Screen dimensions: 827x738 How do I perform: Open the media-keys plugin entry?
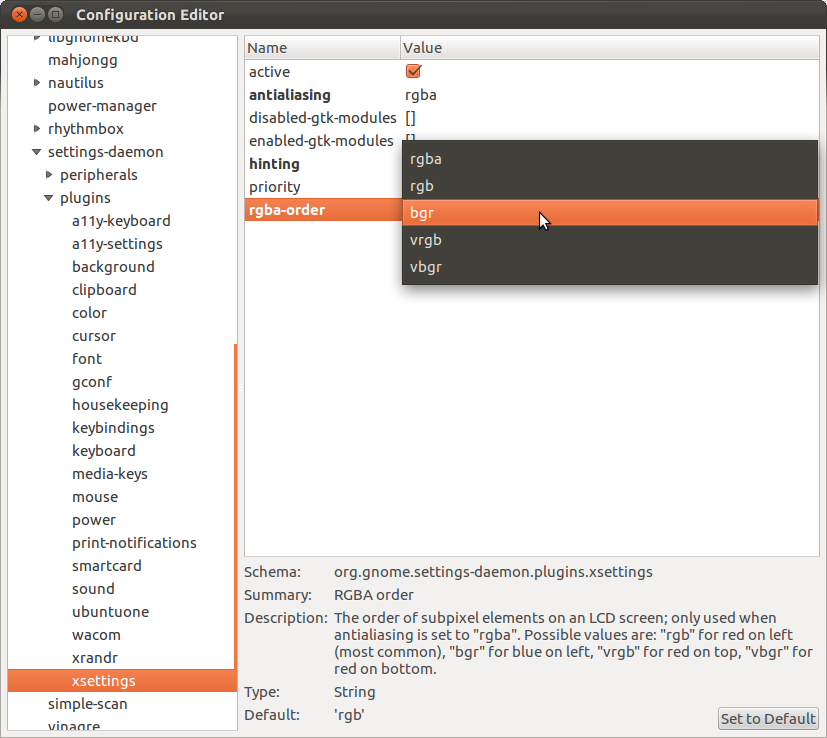[109, 474]
